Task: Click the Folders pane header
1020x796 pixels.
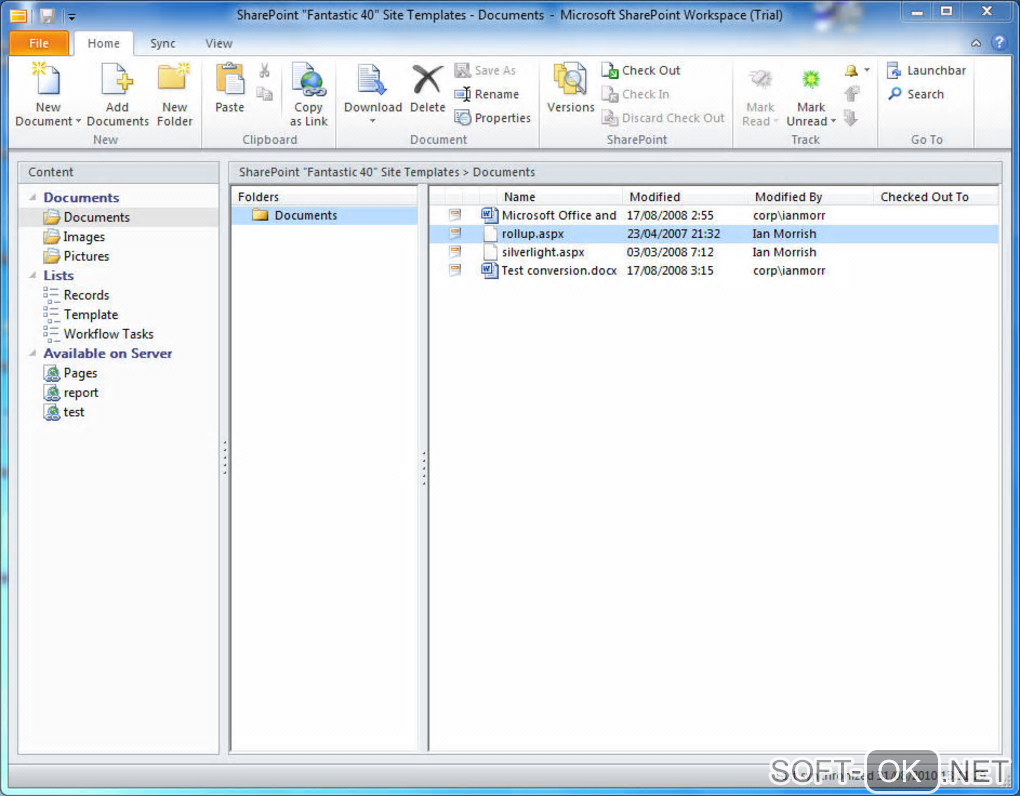Action: pos(325,196)
